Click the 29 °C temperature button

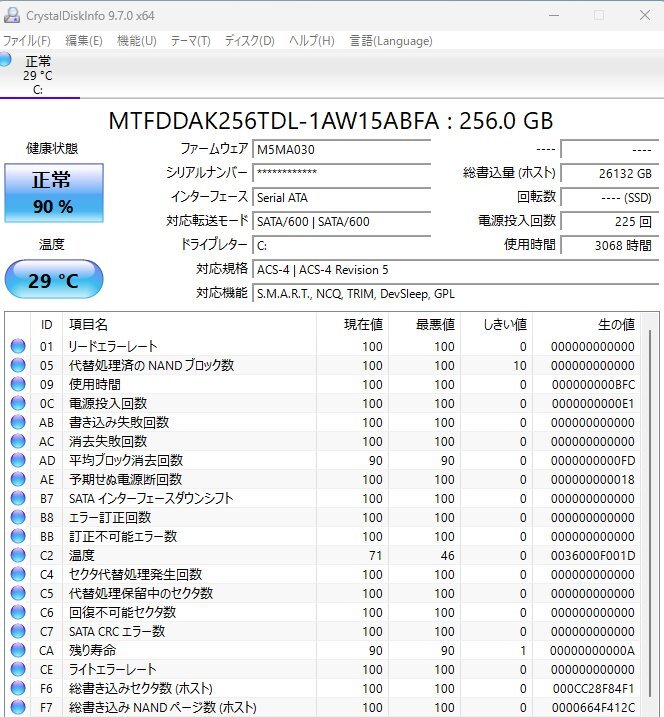pyautogui.click(x=53, y=280)
